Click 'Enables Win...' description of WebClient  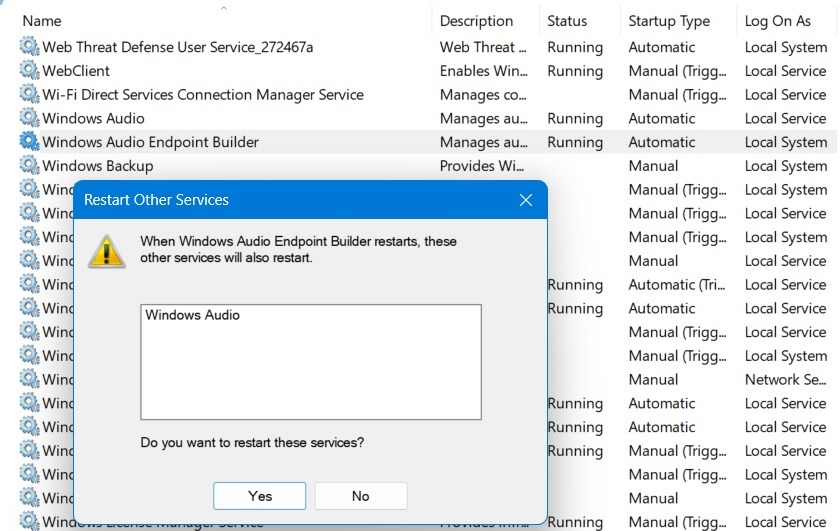coord(483,71)
